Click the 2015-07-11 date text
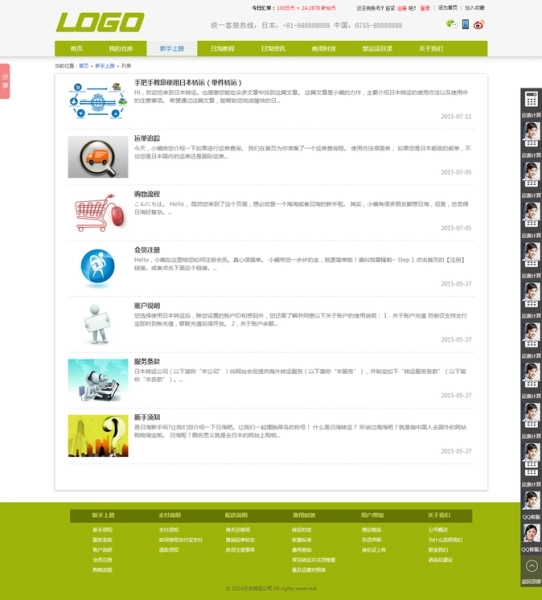Screen dimensions: 542x600 [x=456, y=116]
